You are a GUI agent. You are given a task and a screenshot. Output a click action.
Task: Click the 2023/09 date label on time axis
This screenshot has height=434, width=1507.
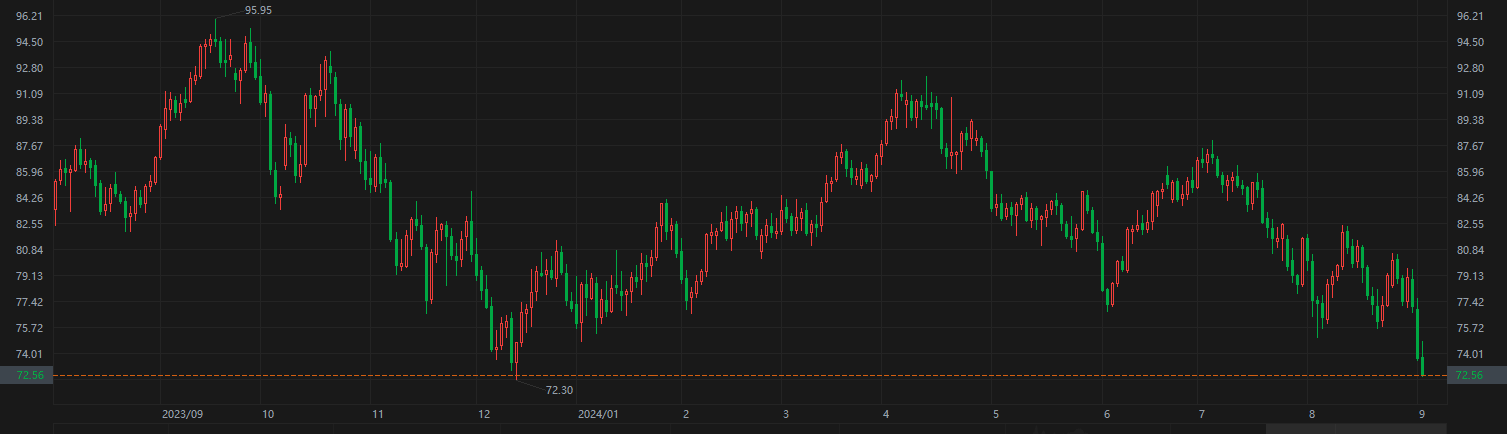182,413
